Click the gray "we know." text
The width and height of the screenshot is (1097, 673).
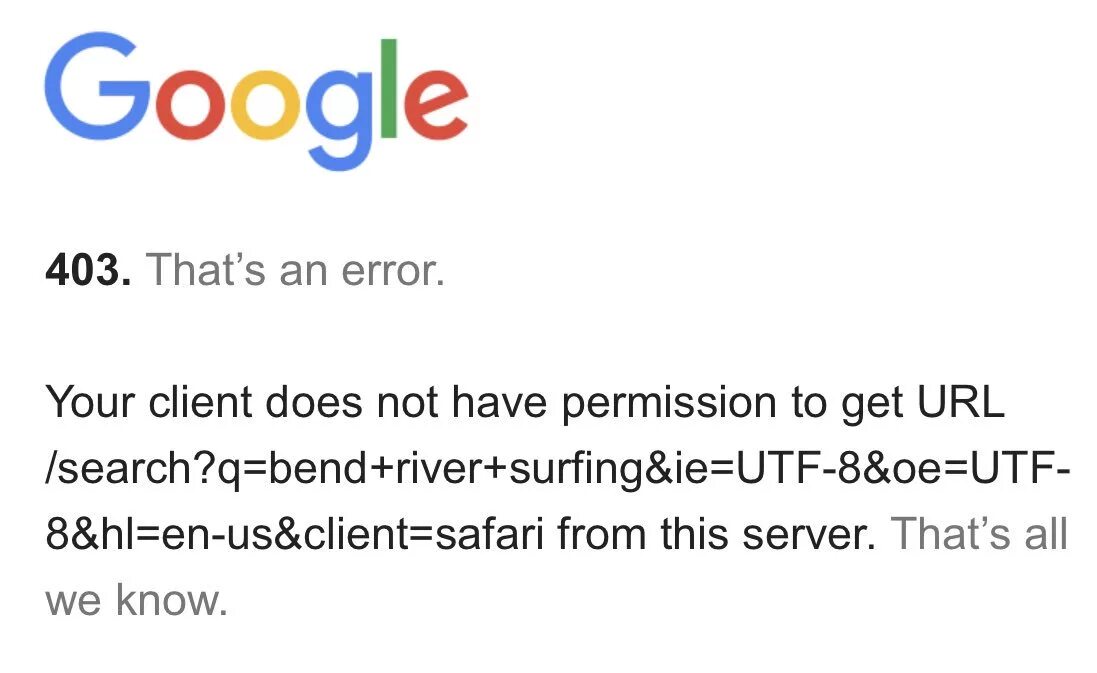pos(137,601)
